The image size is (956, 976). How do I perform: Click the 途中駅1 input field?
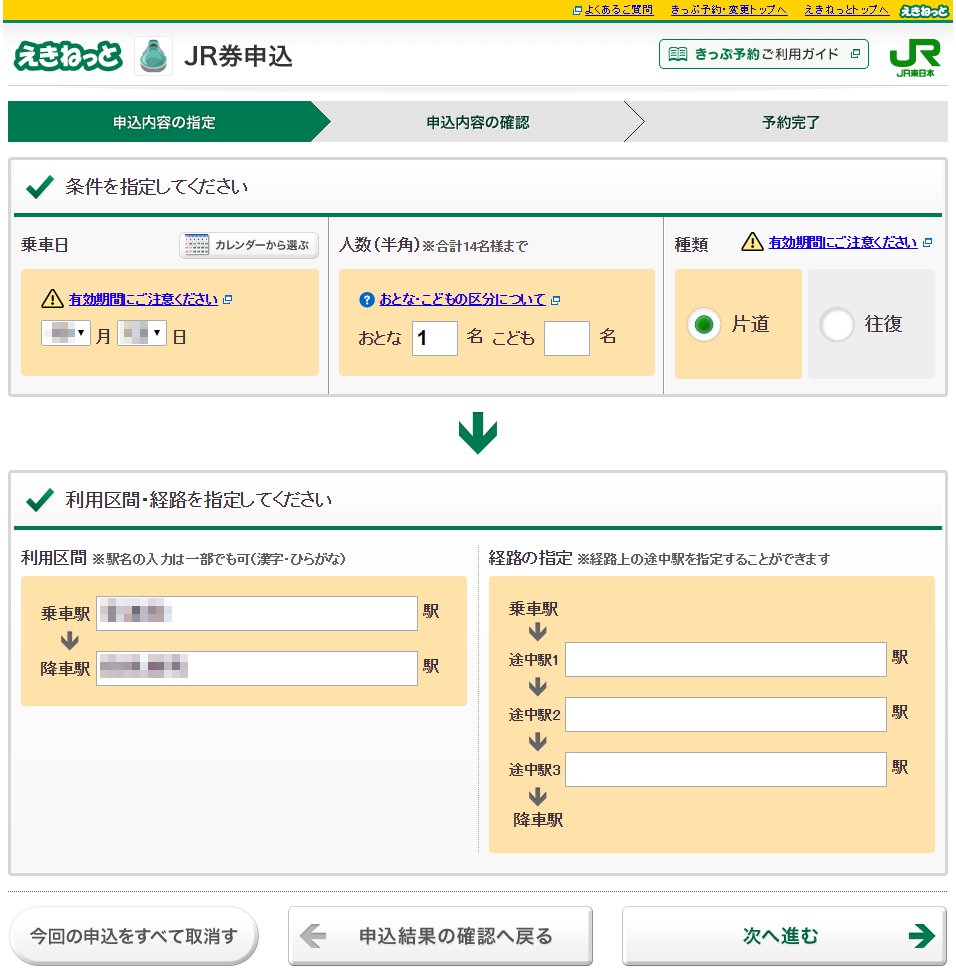coord(726,659)
